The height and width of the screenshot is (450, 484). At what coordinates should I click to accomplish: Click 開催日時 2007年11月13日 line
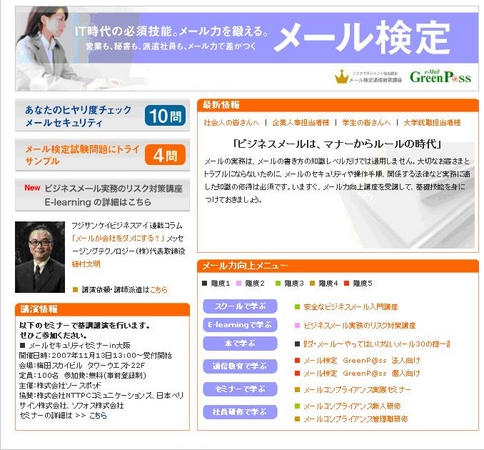[x=95, y=355]
